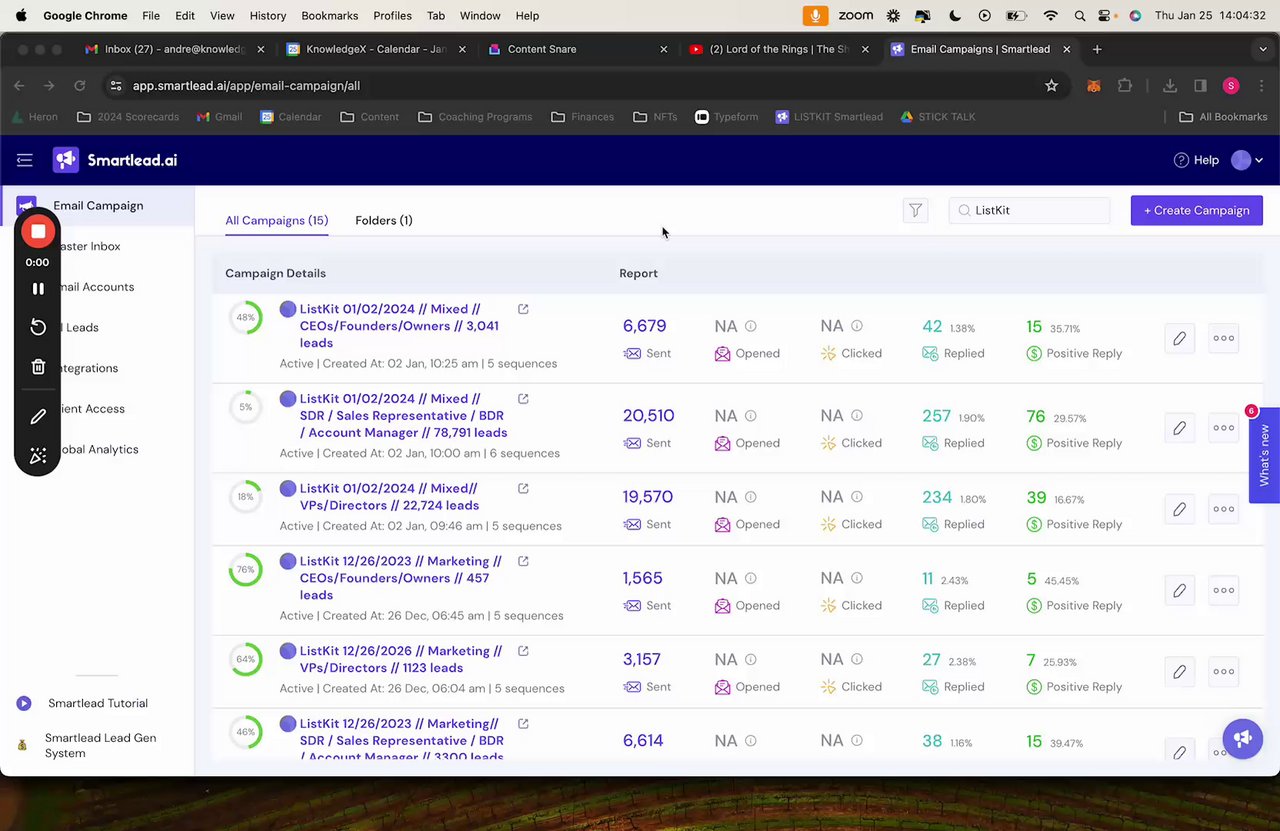Delete the recording with the trash icon
This screenshot has width=1280, height=831.
[x=38, y=367]
